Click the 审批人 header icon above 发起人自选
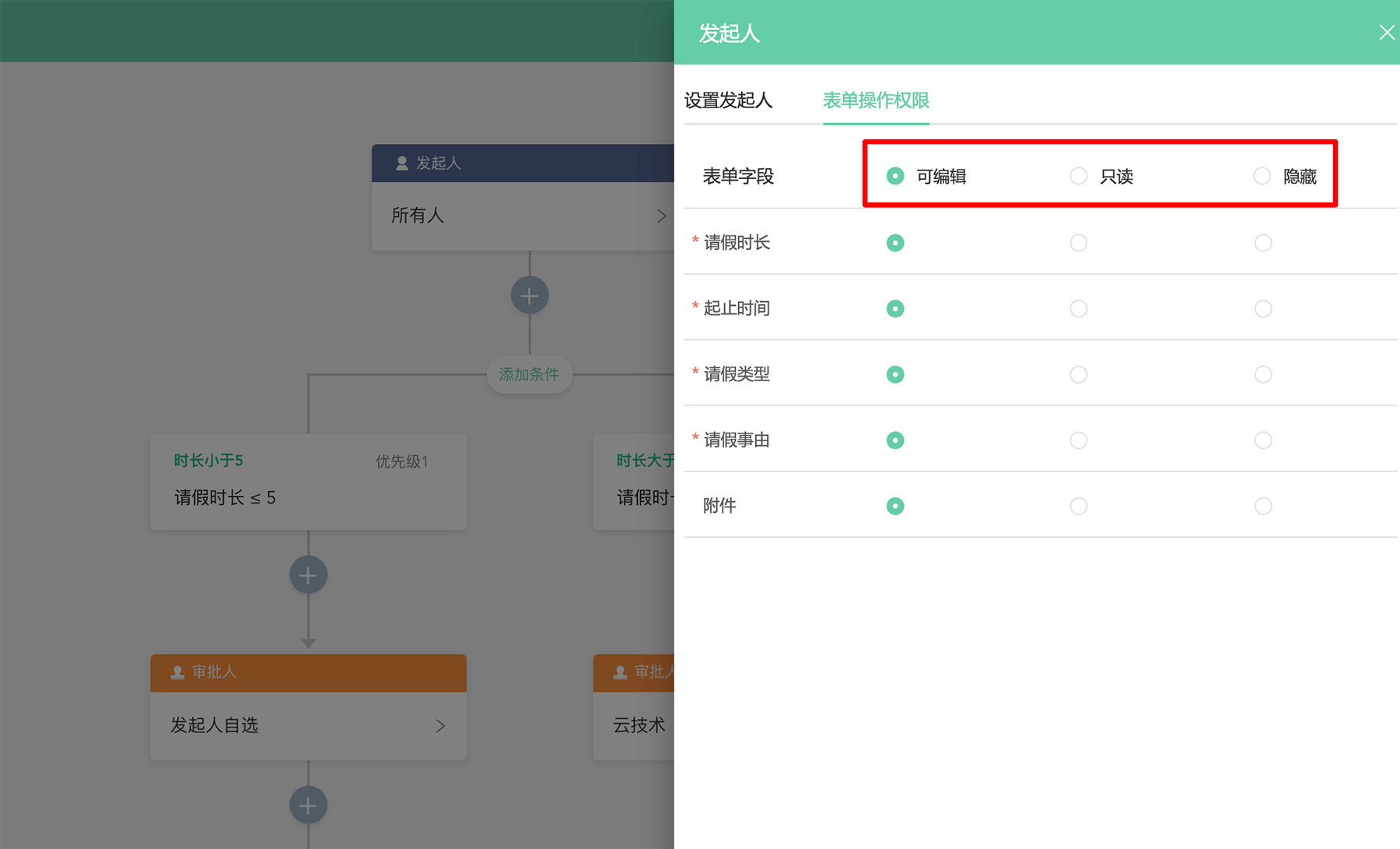The width and height of the screenshot is (1400, 849). tap(177, 672)
